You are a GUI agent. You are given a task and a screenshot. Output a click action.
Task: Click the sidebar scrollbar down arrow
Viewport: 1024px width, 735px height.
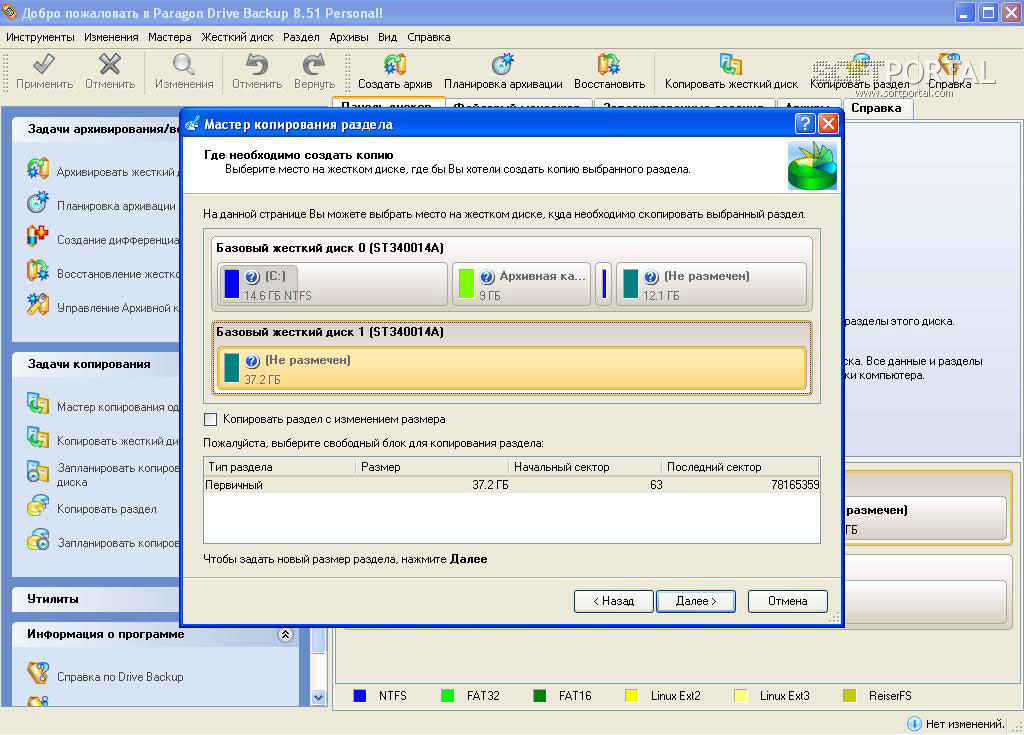[318, 696]
